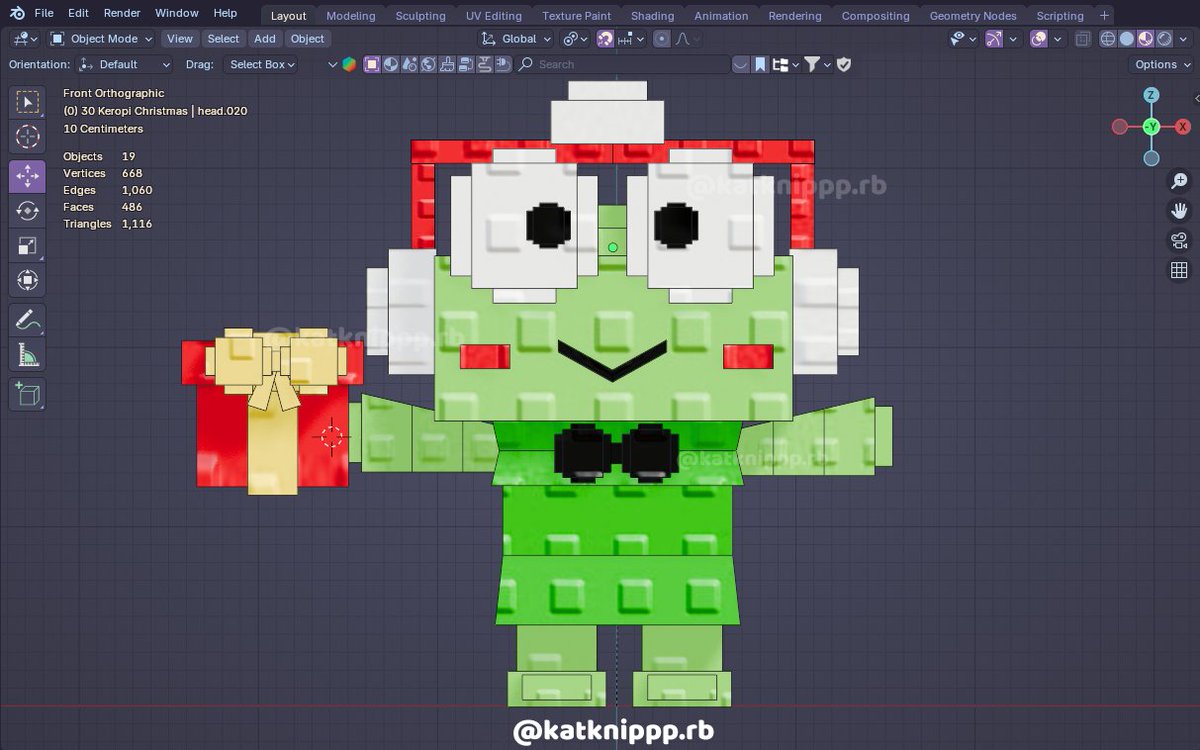
Task: Switch perspective/orthographic with grid icon
Action: pyautogui.click(x=1179, y=271)
